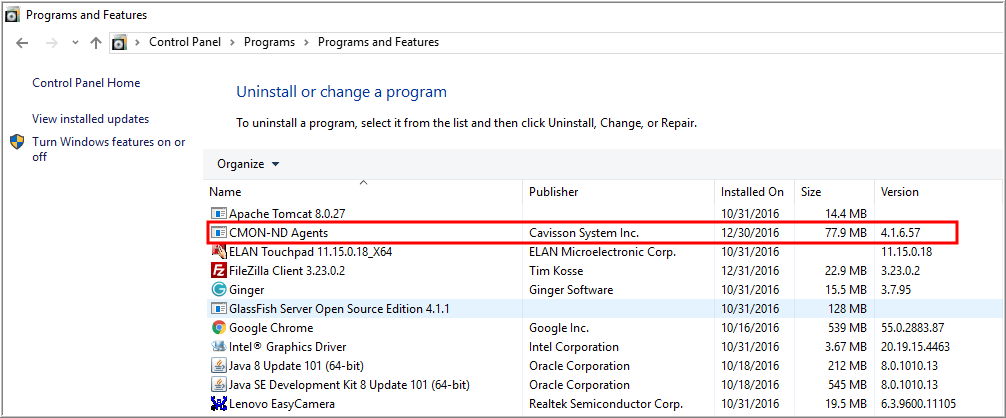Click Ginger Software publisher cell
Screen dimensions: 1006x418
click(x=570, y=290)
